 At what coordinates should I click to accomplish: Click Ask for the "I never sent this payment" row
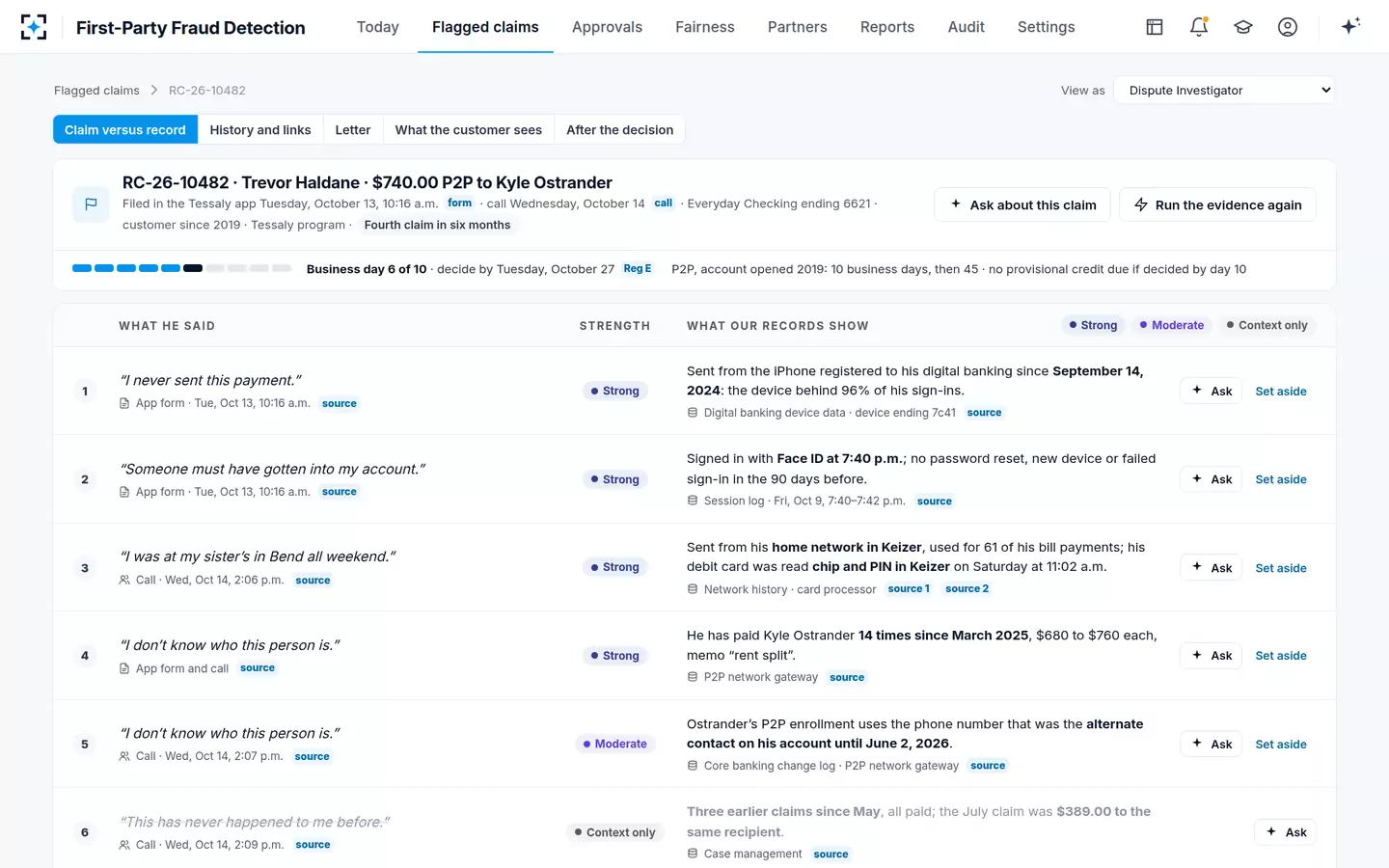click(1212, 391)
